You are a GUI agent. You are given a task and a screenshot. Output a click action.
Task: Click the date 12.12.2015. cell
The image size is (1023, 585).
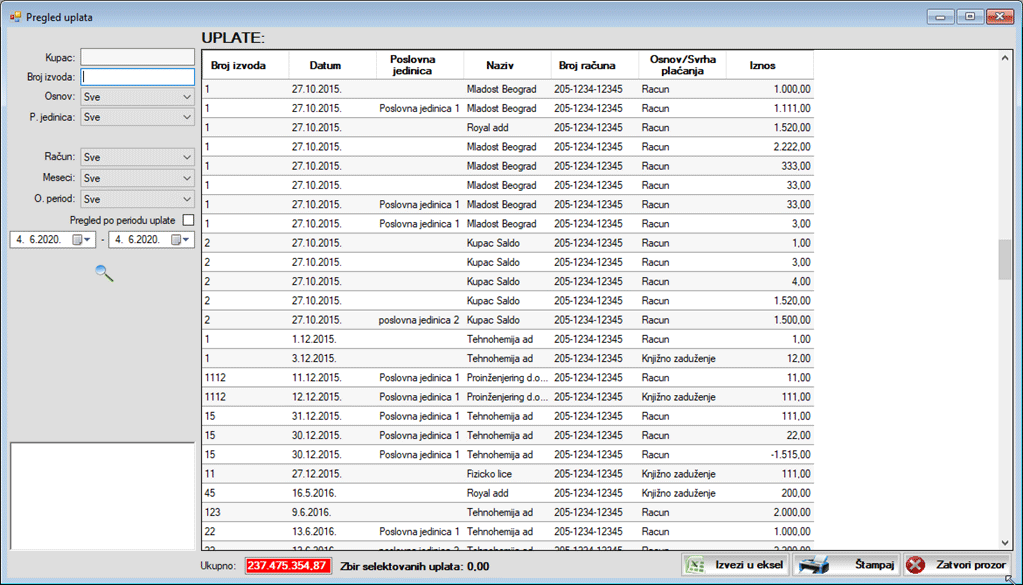click(x=332, y=397)
